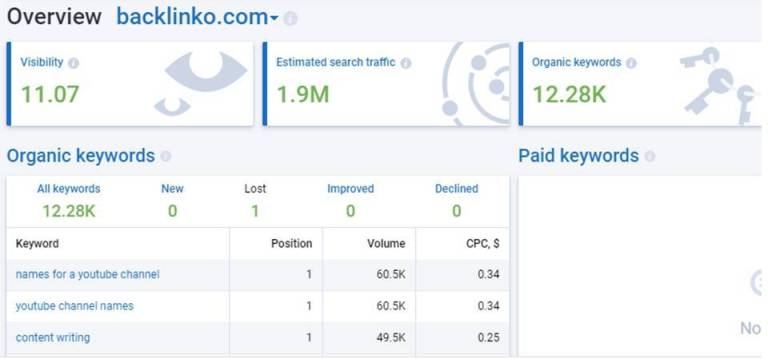Open keyword 'youtube channel names'

tap(74, 306)
